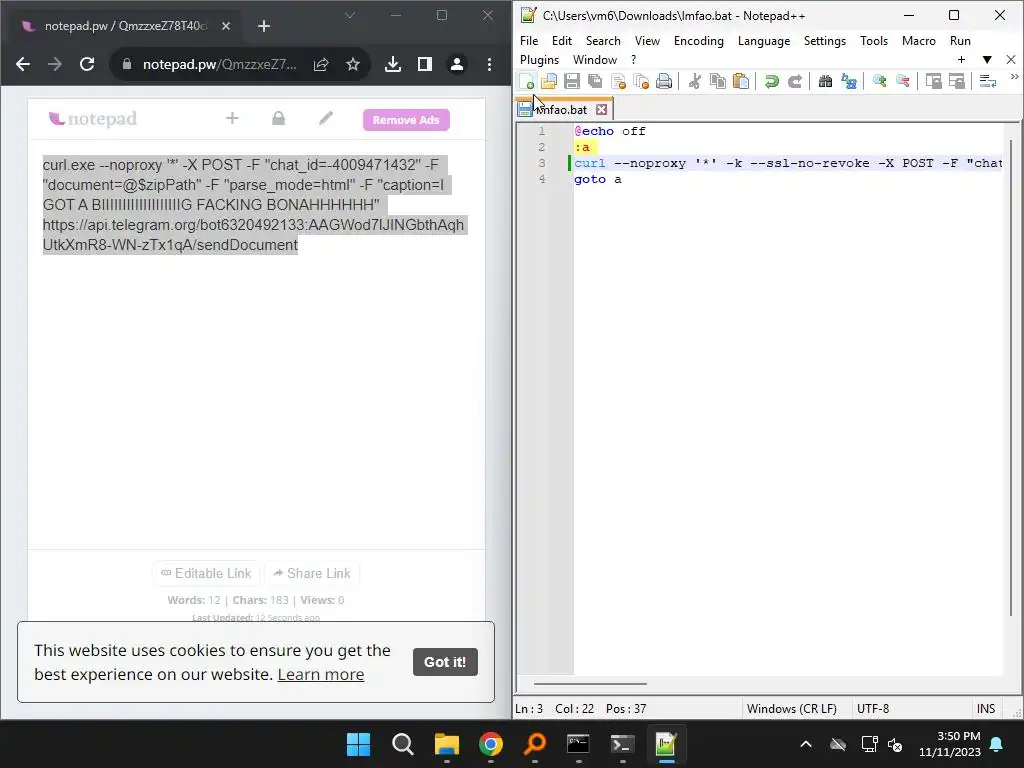Go back in Chrome browser
1024x768 pixels.
(x=23, y=64)
